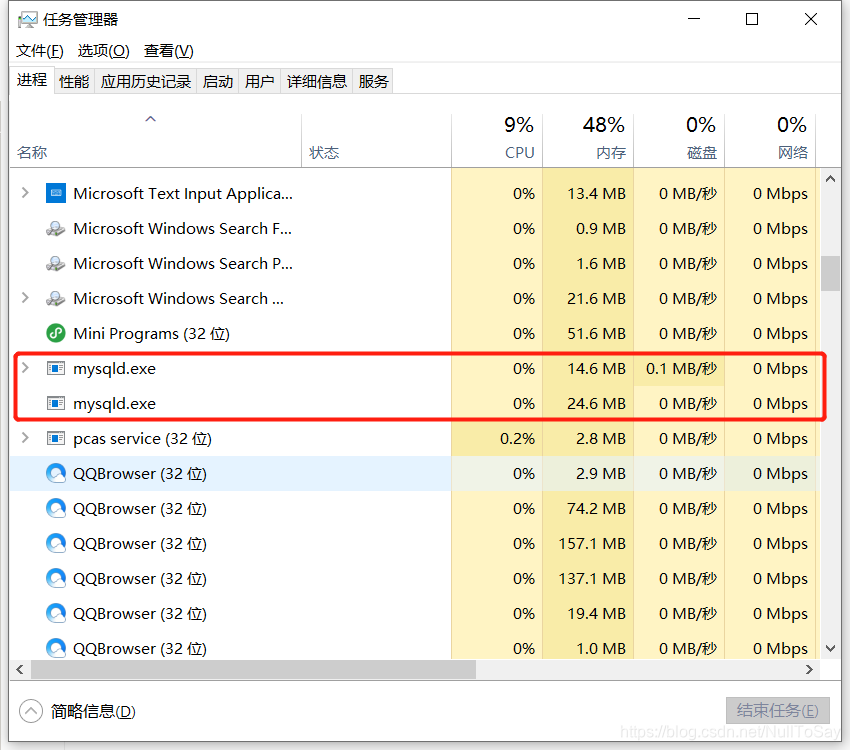The image size is (850, 750).
Task: Click the QQBrowser icon with 19.4 MB memory
Action: [x=56, y=613]
